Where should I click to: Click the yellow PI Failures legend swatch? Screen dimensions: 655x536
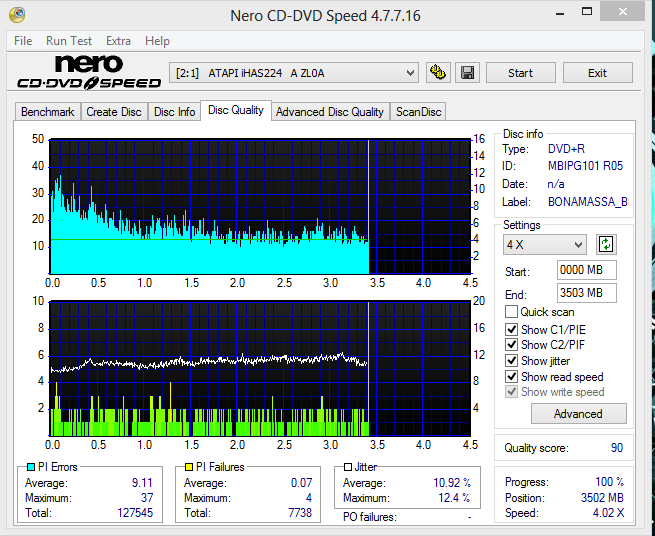point(188,467)
